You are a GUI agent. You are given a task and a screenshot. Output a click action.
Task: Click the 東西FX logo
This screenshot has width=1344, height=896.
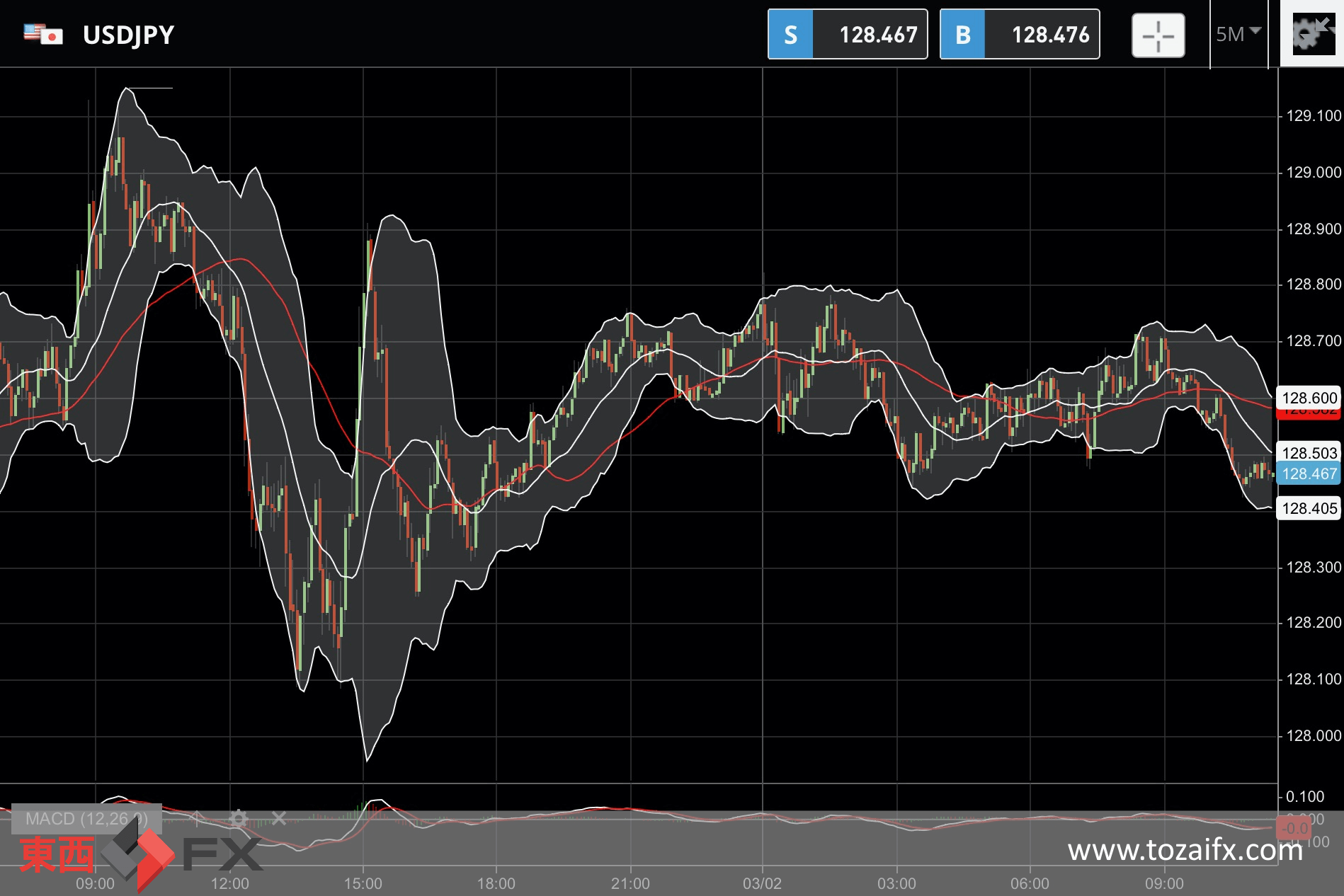139,853
